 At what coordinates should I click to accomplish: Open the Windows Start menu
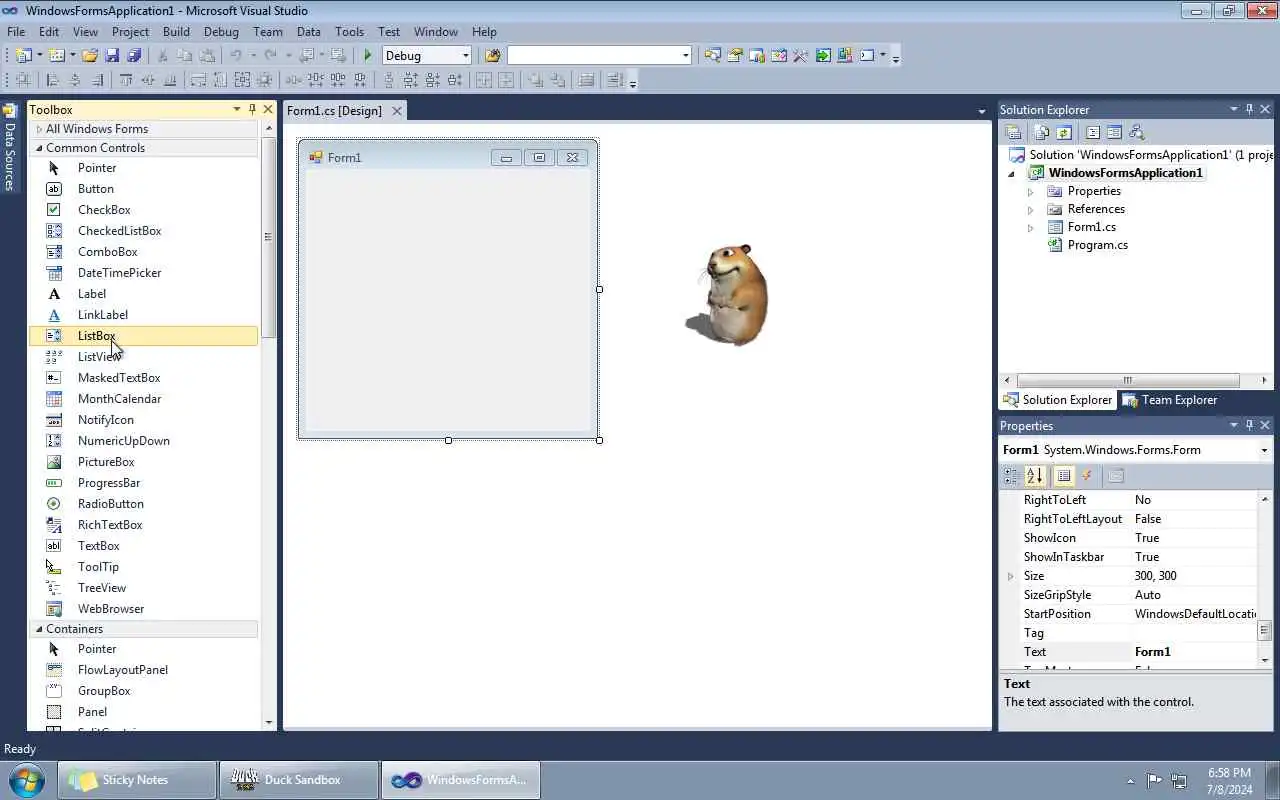tap(27, 780)
